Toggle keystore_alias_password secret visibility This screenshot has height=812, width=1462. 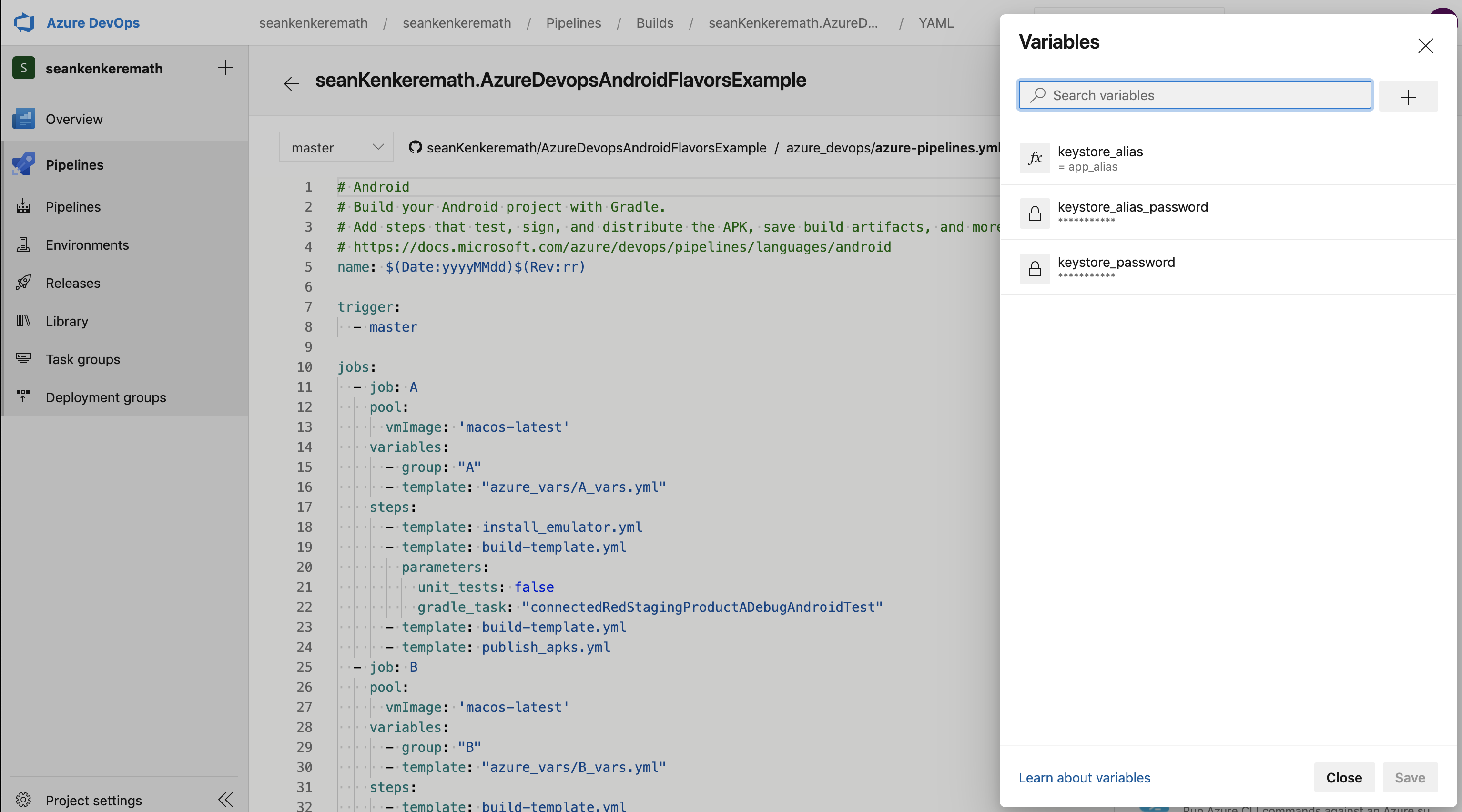coord(1035,212)
